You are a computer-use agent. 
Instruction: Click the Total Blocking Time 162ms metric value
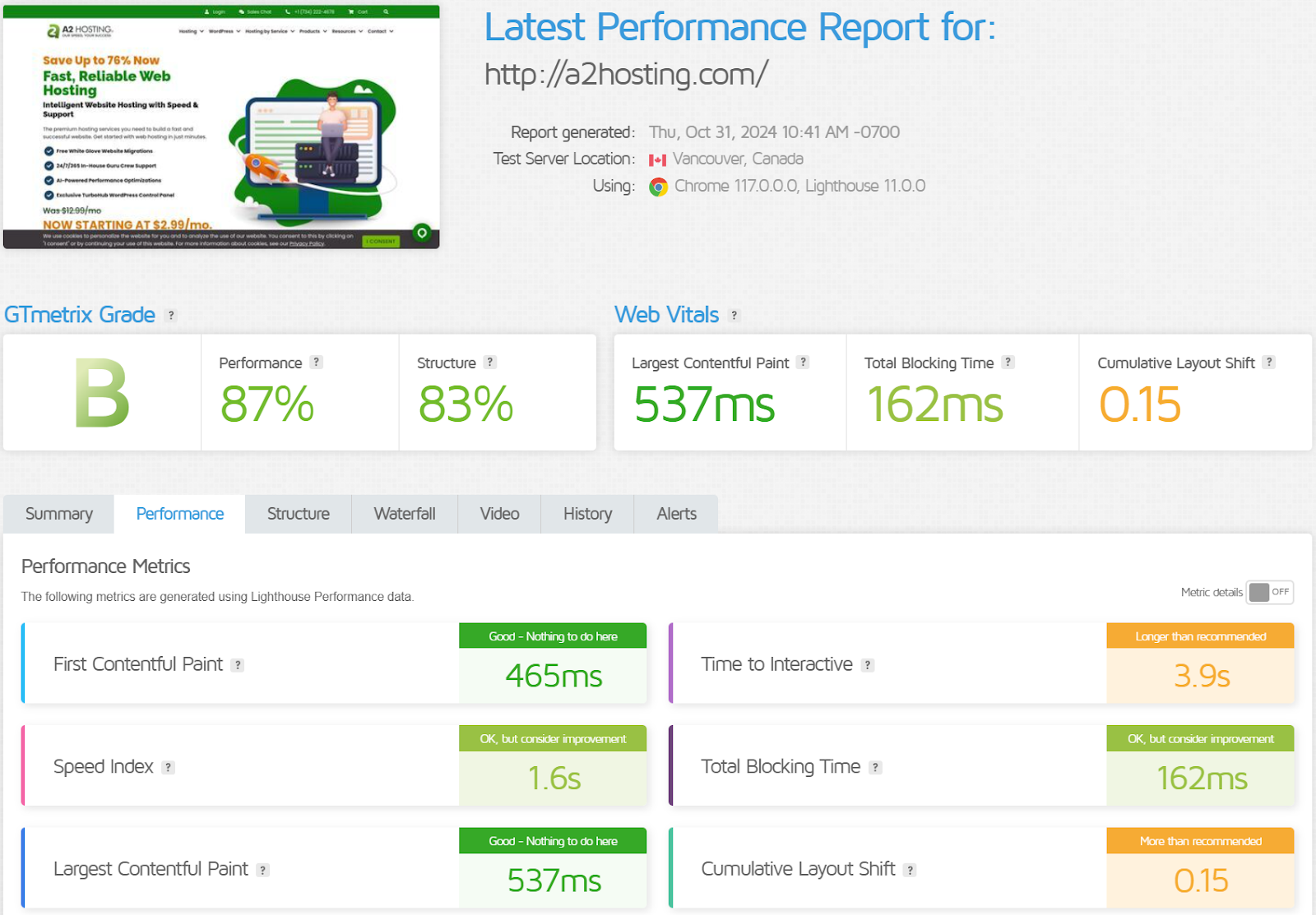tap(1202, 778)
